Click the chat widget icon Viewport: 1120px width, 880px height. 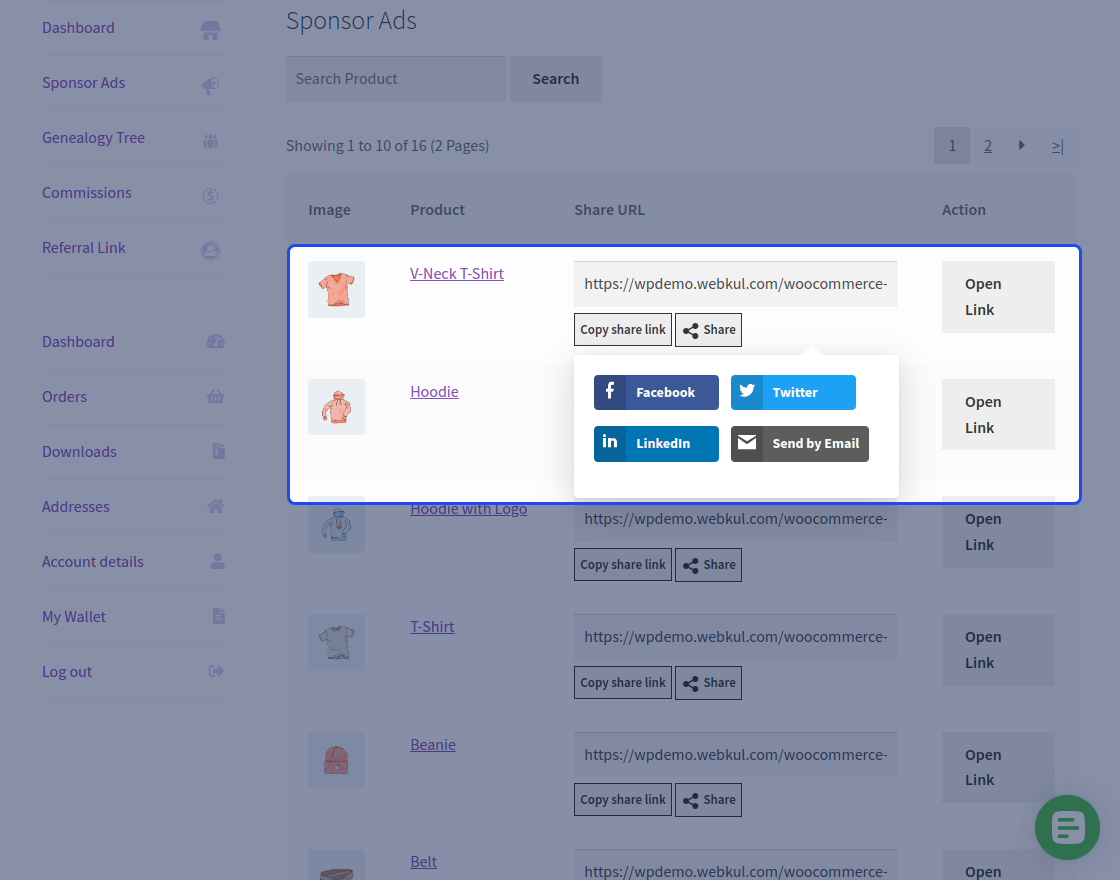point(1067,827)
